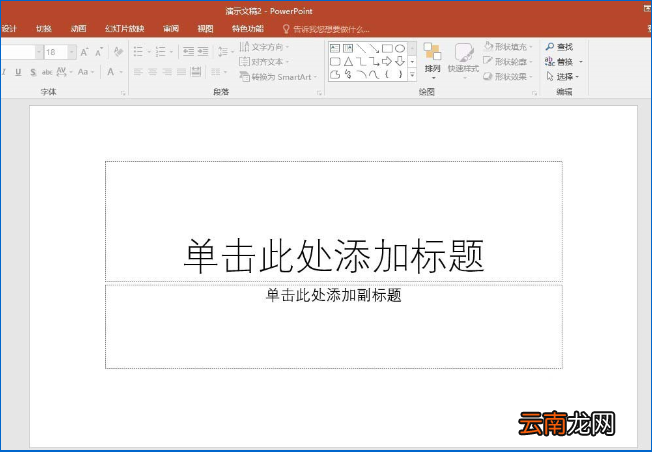Image resolution: width=652 pixels, height=452 pixels.
Task: Choose the oval shape
Action: [400, 49]
